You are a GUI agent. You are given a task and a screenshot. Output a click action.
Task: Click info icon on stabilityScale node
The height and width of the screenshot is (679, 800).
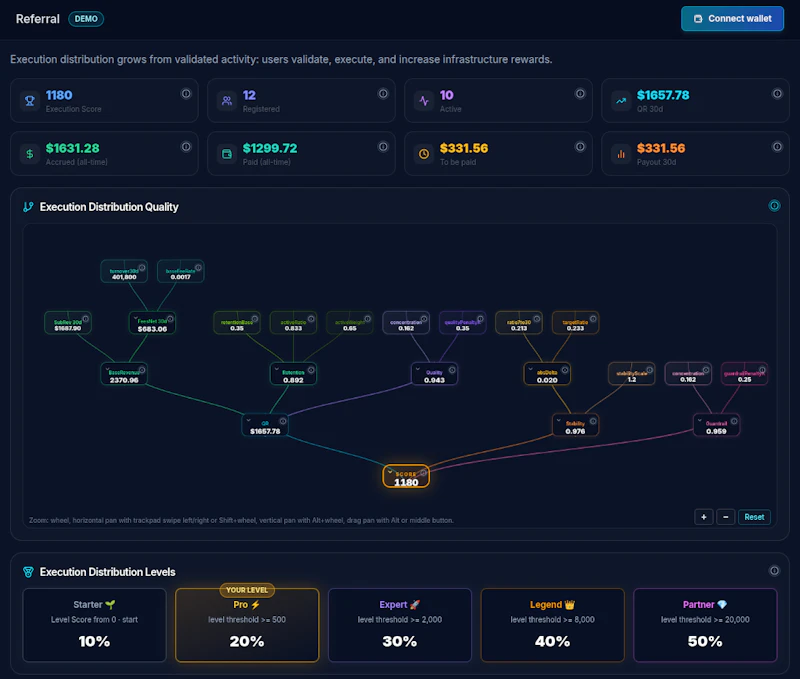649,370
